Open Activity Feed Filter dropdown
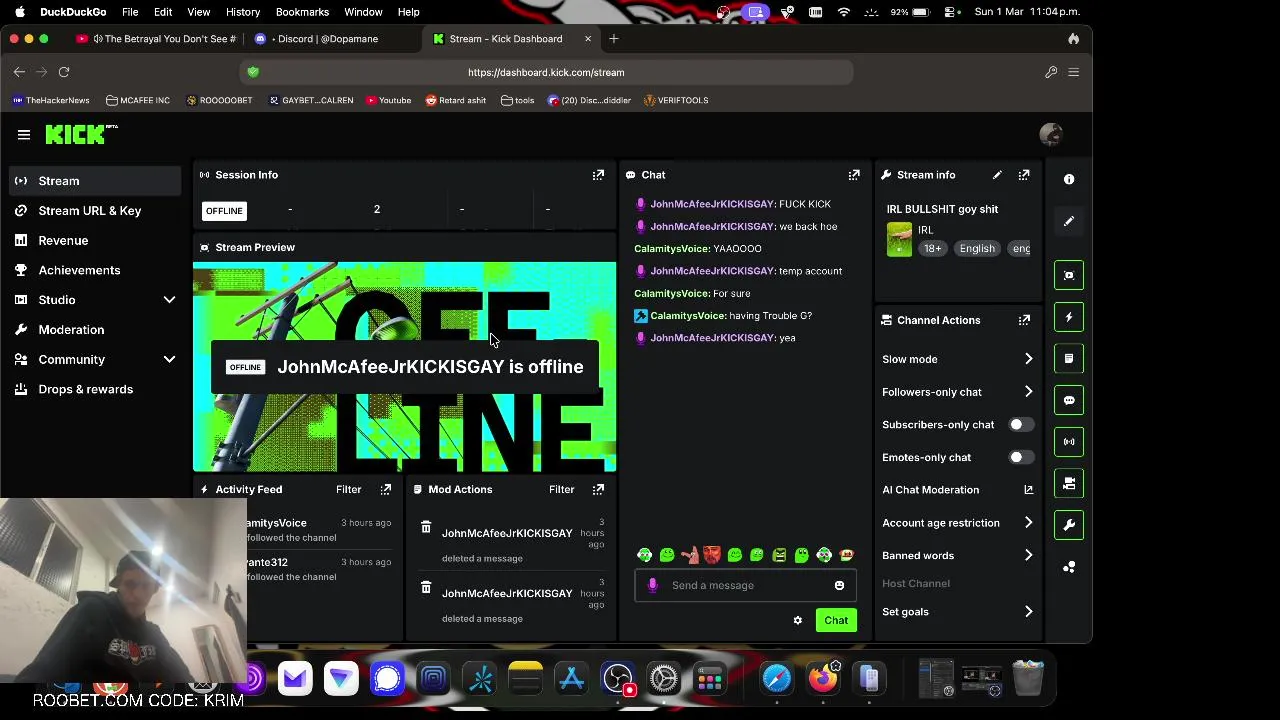Image resolution: width=1280 pixels, height=720 pixels. pos(348,489)
